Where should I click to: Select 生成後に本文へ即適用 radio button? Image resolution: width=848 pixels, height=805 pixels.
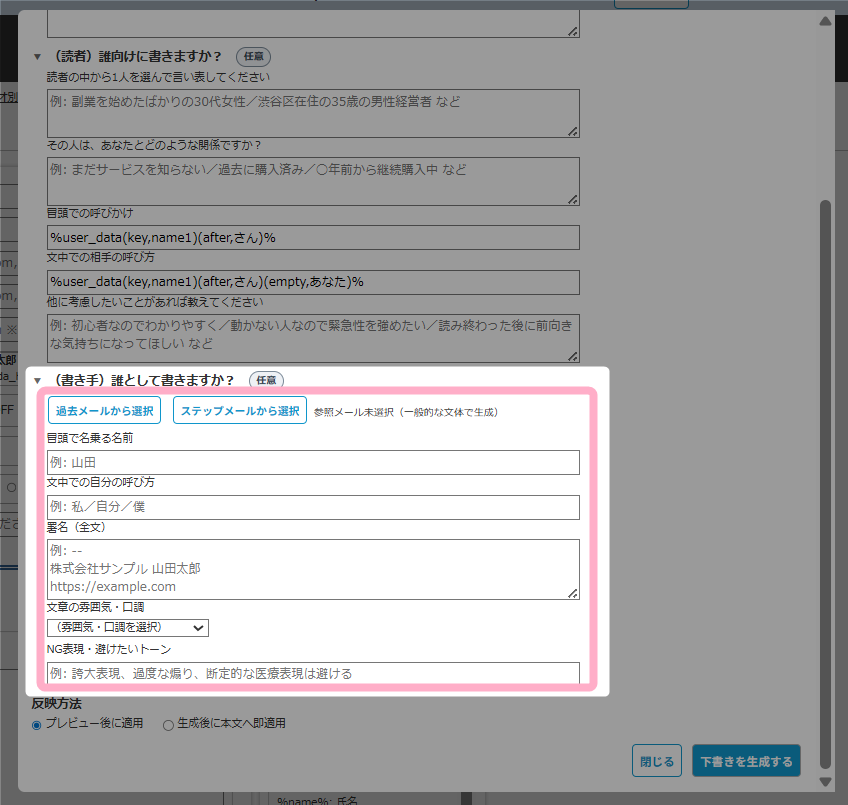168,724
